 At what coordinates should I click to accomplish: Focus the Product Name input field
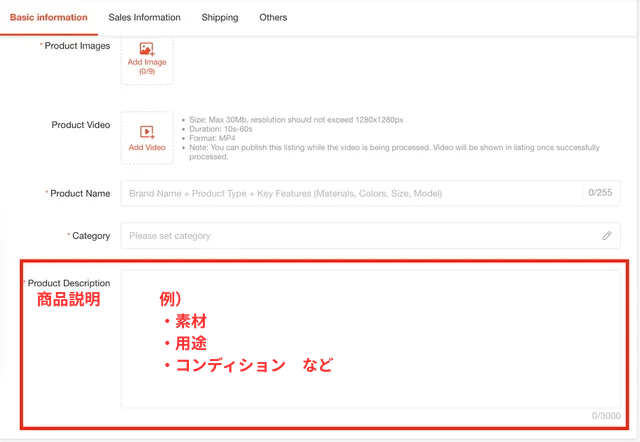[x=371, y=193]
